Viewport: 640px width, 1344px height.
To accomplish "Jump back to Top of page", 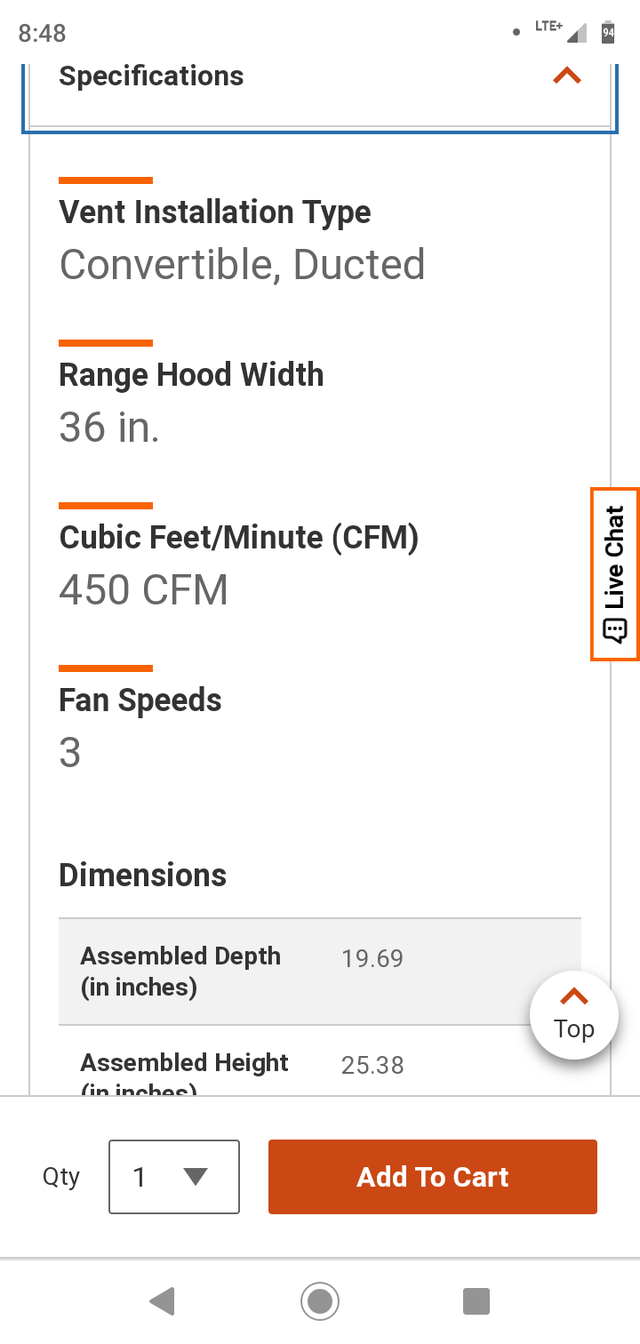I will tap(574, 1015).
